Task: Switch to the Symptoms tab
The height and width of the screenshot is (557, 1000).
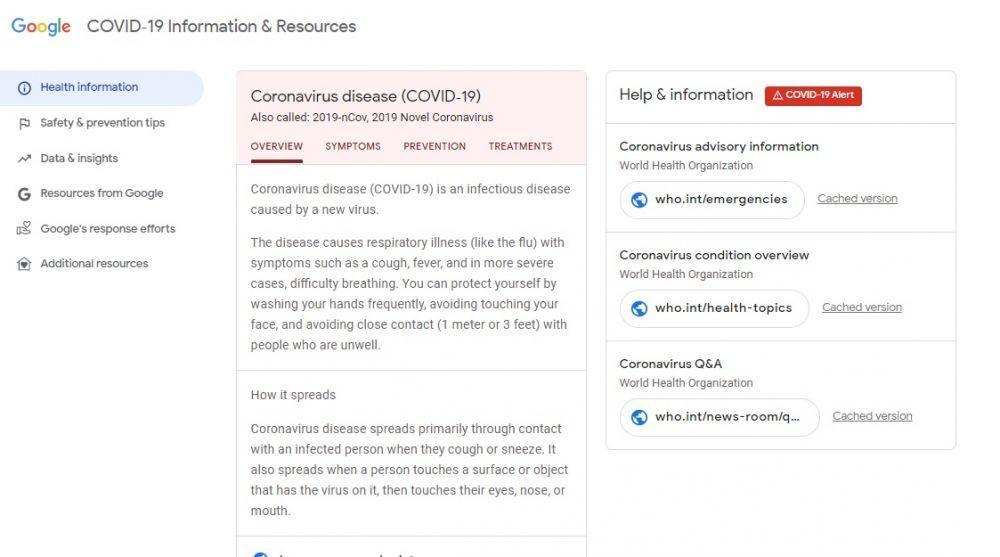Action: pos(353,146)
